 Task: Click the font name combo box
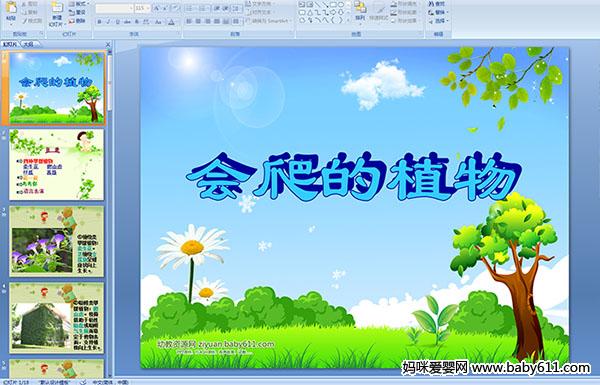[x=114, y=8]
